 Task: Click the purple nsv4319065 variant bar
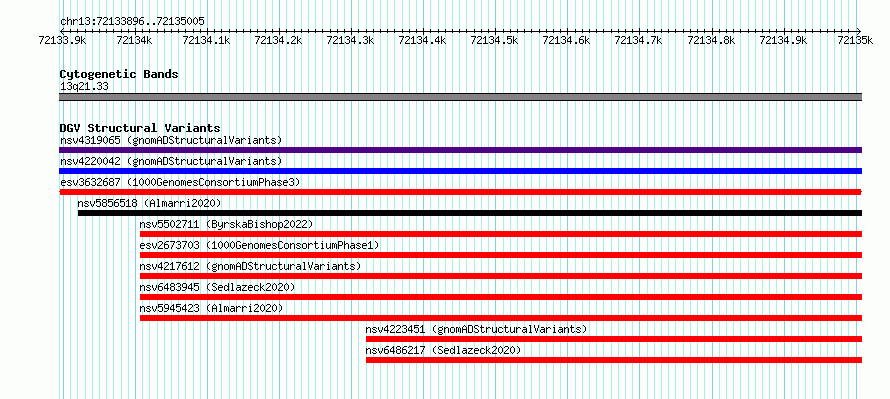(460, 150)
